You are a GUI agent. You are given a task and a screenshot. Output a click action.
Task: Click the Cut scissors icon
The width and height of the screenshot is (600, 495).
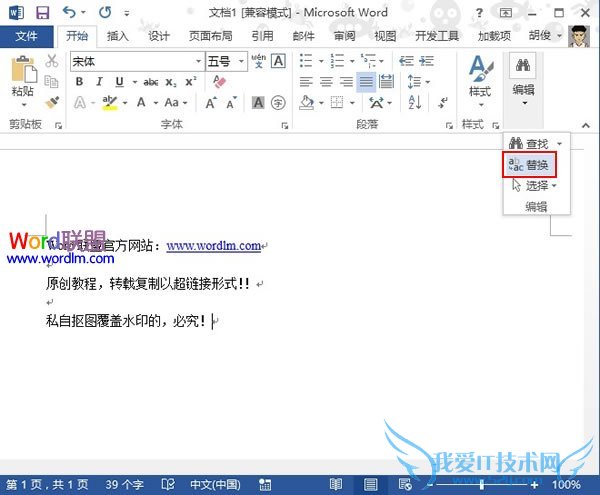point(51,61)
